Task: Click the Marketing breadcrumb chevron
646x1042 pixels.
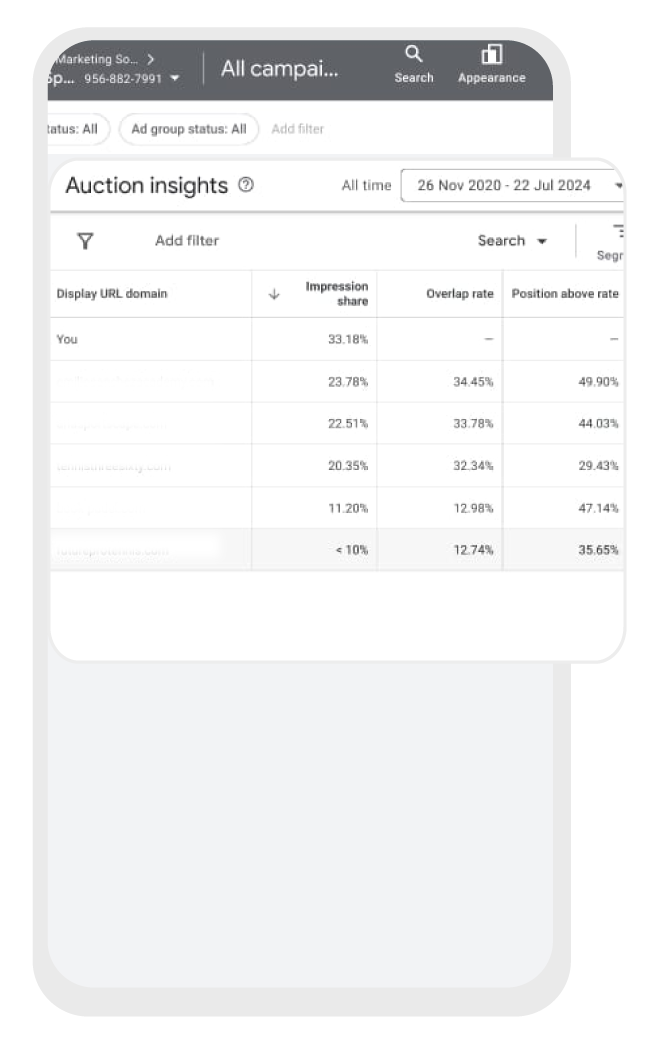Action: click(x=150, y=59)
